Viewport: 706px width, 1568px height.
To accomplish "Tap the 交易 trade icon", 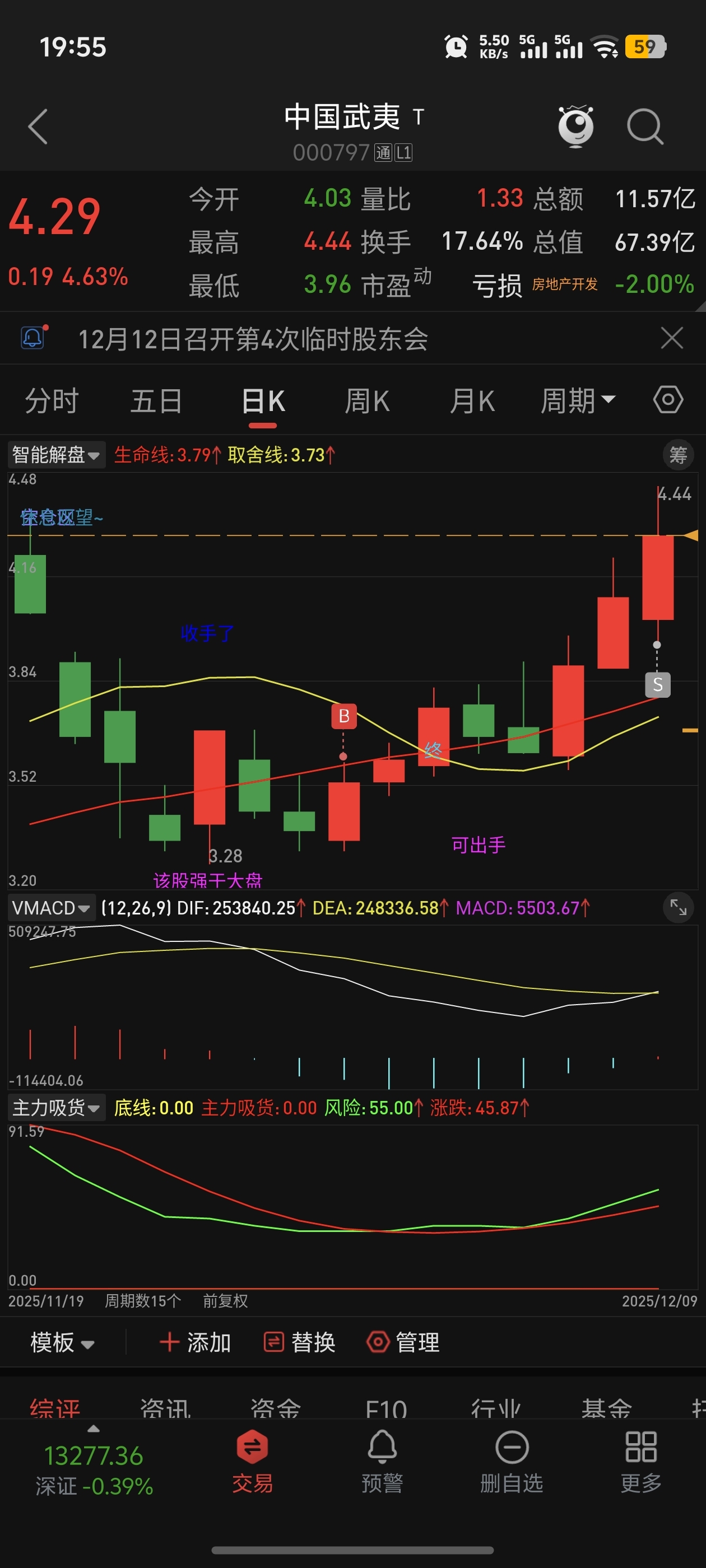I will pos(252,1462).
